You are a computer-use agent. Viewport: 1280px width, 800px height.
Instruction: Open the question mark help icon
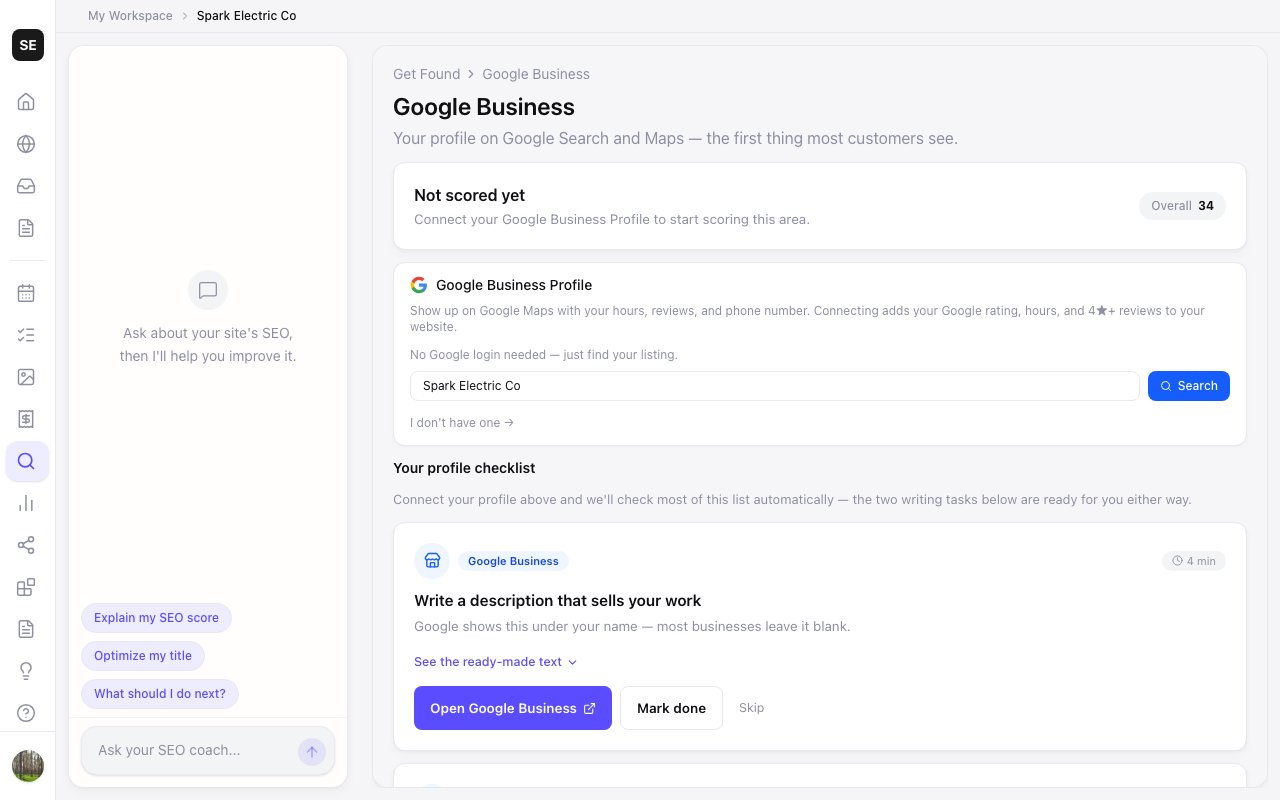click(27, 713)
